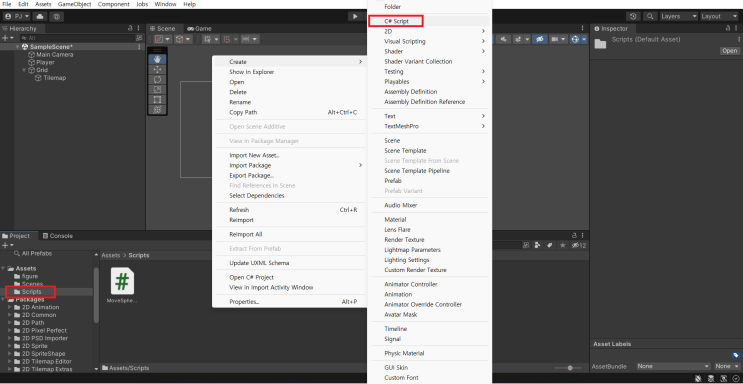Screen dimensions: 743x384
Task: Open the Window menu in menu bar
Action: (165, 4)
